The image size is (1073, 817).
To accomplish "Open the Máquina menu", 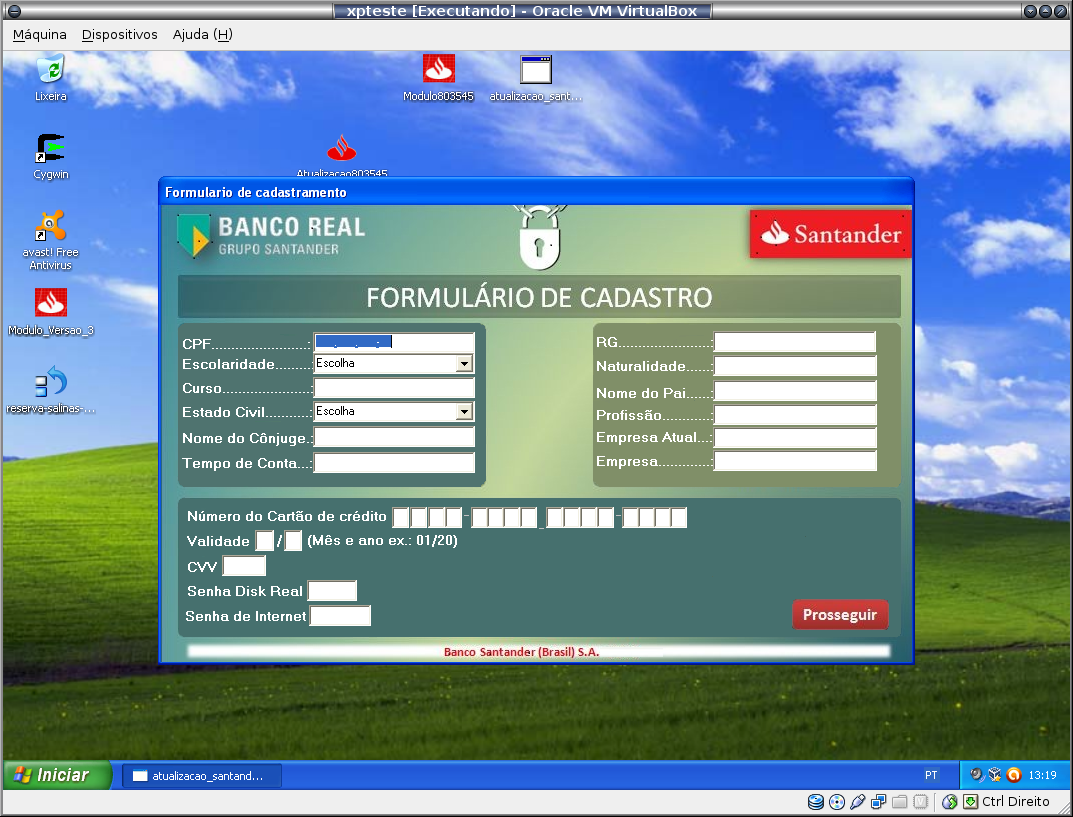I will coord(40,34).
